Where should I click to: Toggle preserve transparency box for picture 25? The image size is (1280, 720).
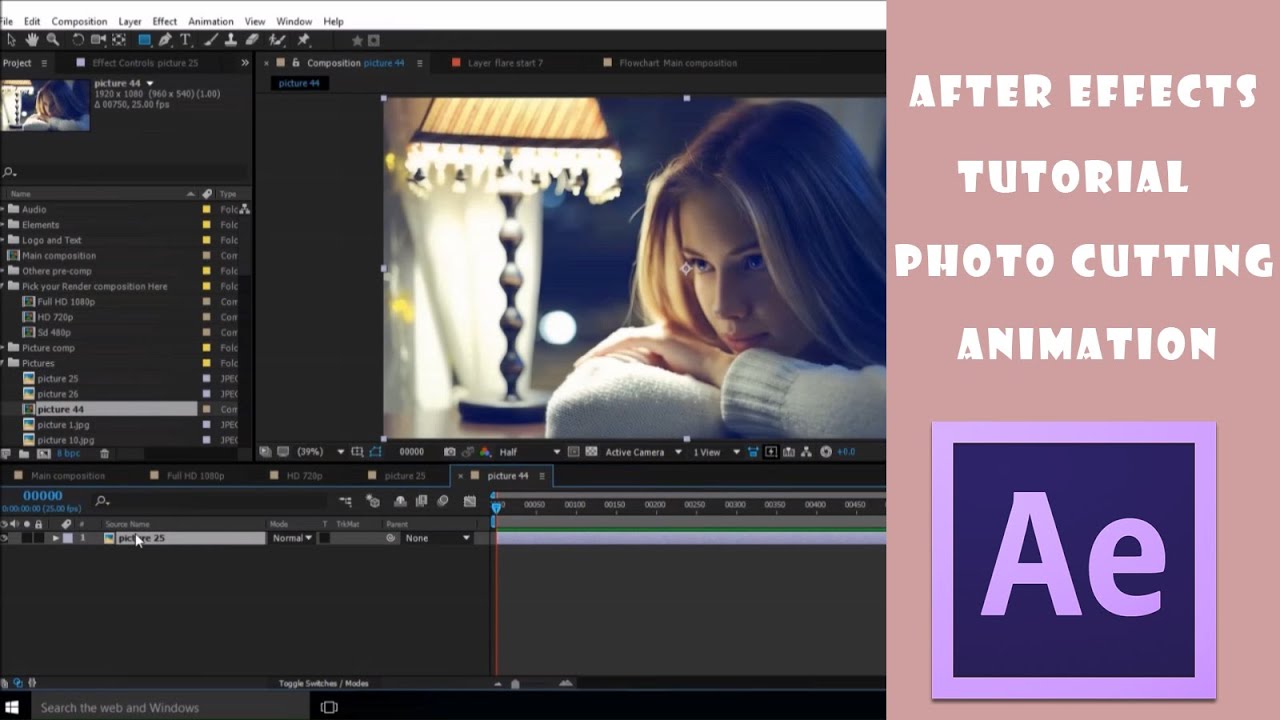coord(324,538)
